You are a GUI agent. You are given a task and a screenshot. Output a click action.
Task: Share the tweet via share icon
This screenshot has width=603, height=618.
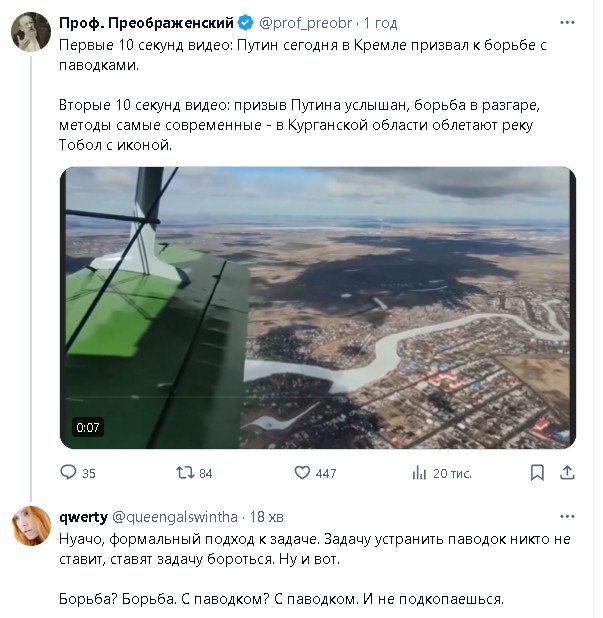(x=567, y=473)
